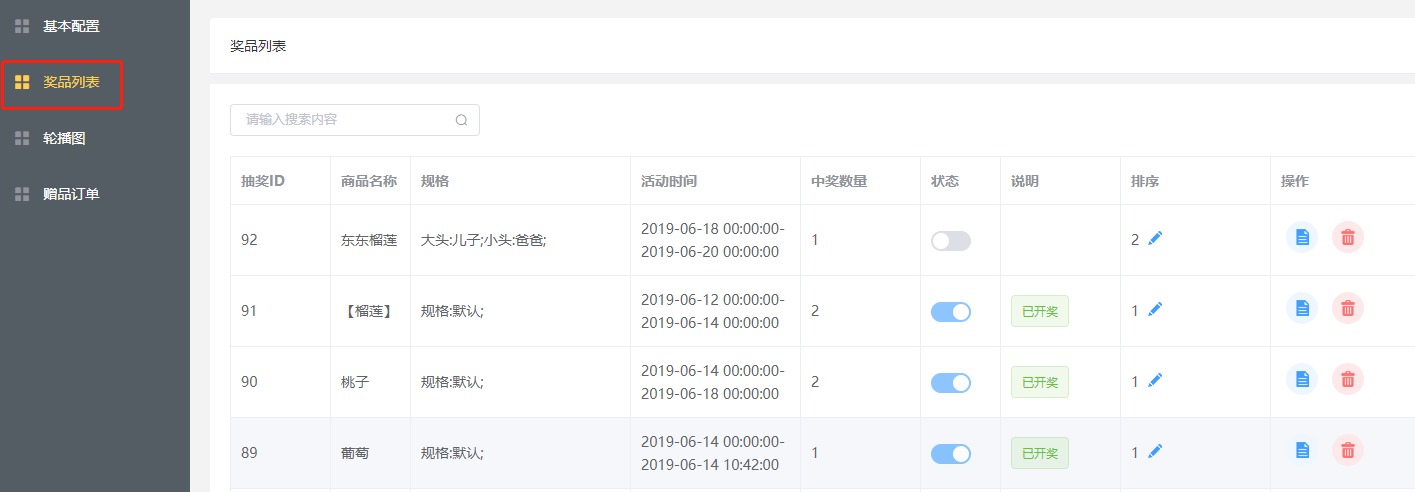Edit sort order for prize 89
The width and height of the screenshot is (1415, 492).
click(1155, 452)
